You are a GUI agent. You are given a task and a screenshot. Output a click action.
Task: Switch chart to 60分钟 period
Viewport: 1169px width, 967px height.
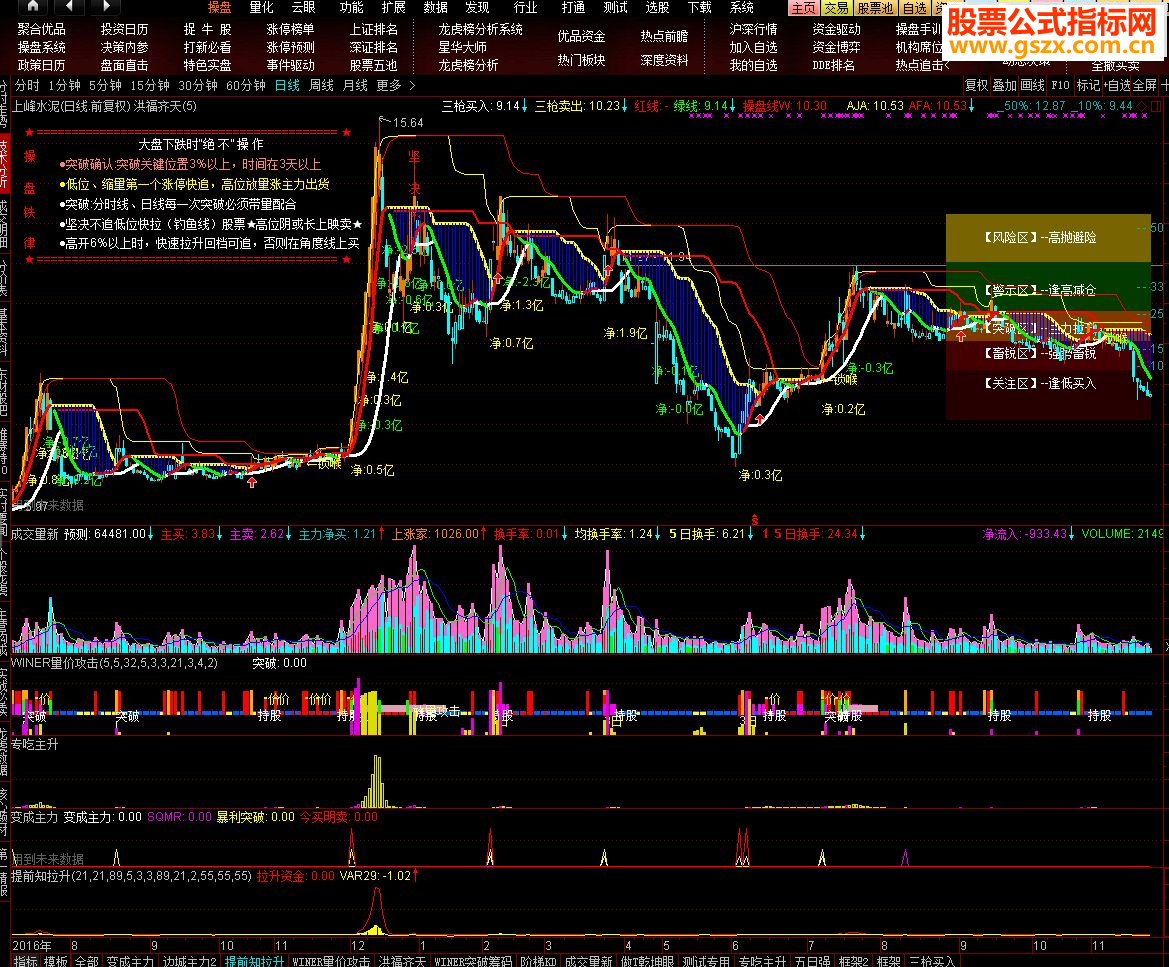[245, 86]
